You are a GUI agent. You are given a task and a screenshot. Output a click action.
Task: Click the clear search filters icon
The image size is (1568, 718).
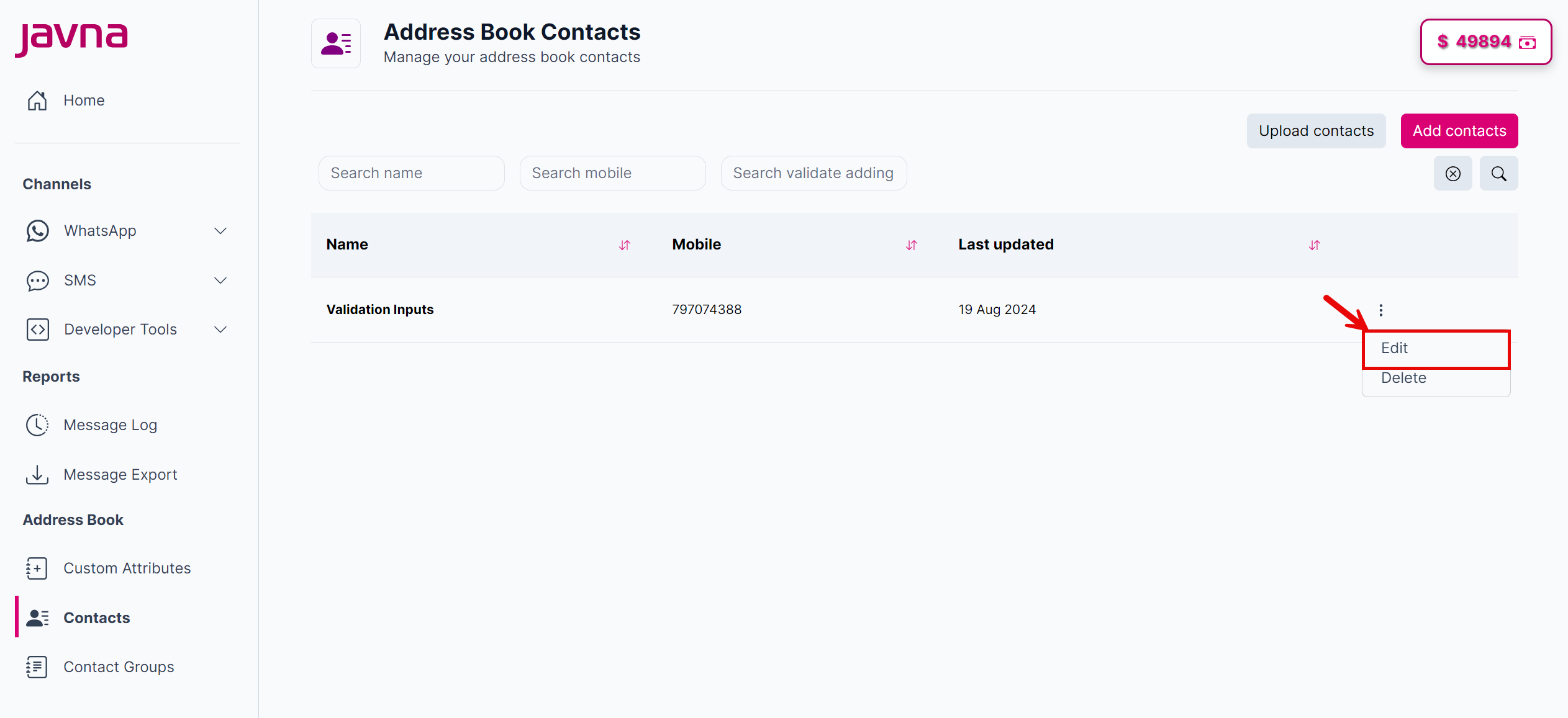(x=1452, y=174)
